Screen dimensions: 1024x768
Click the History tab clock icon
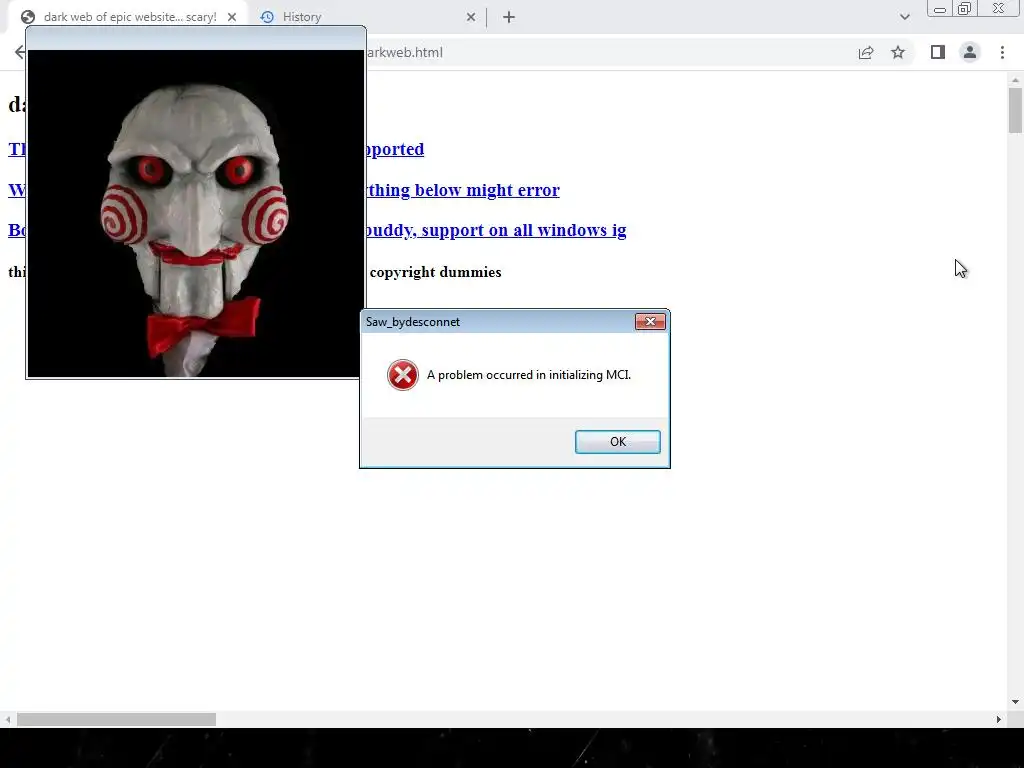267,17
